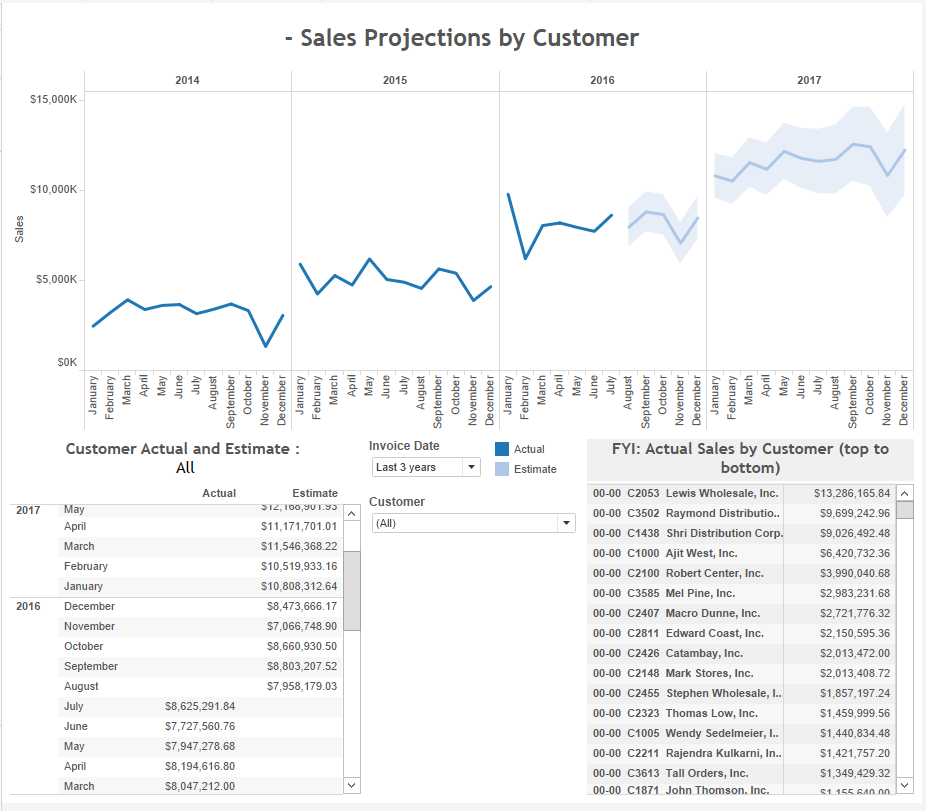Click the 2017 year column header
The height and width of the screenshot is (811, 926).
[x=809, y=80]
